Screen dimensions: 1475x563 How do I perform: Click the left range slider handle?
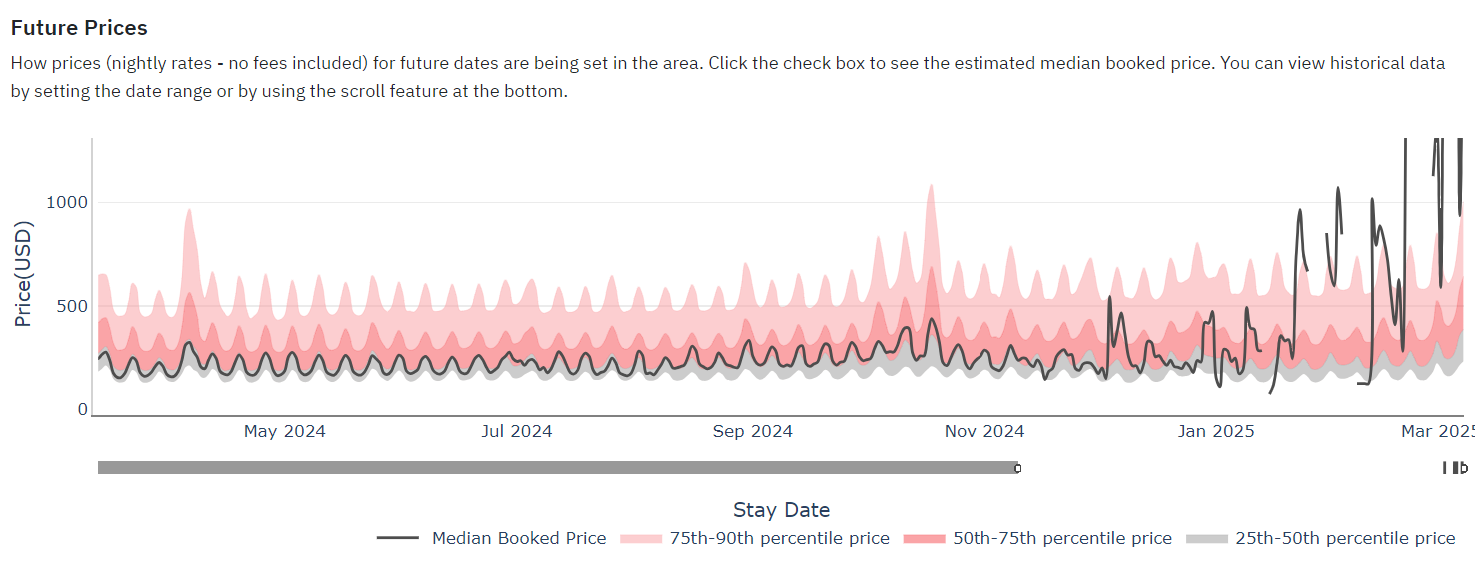(1017, 468)
